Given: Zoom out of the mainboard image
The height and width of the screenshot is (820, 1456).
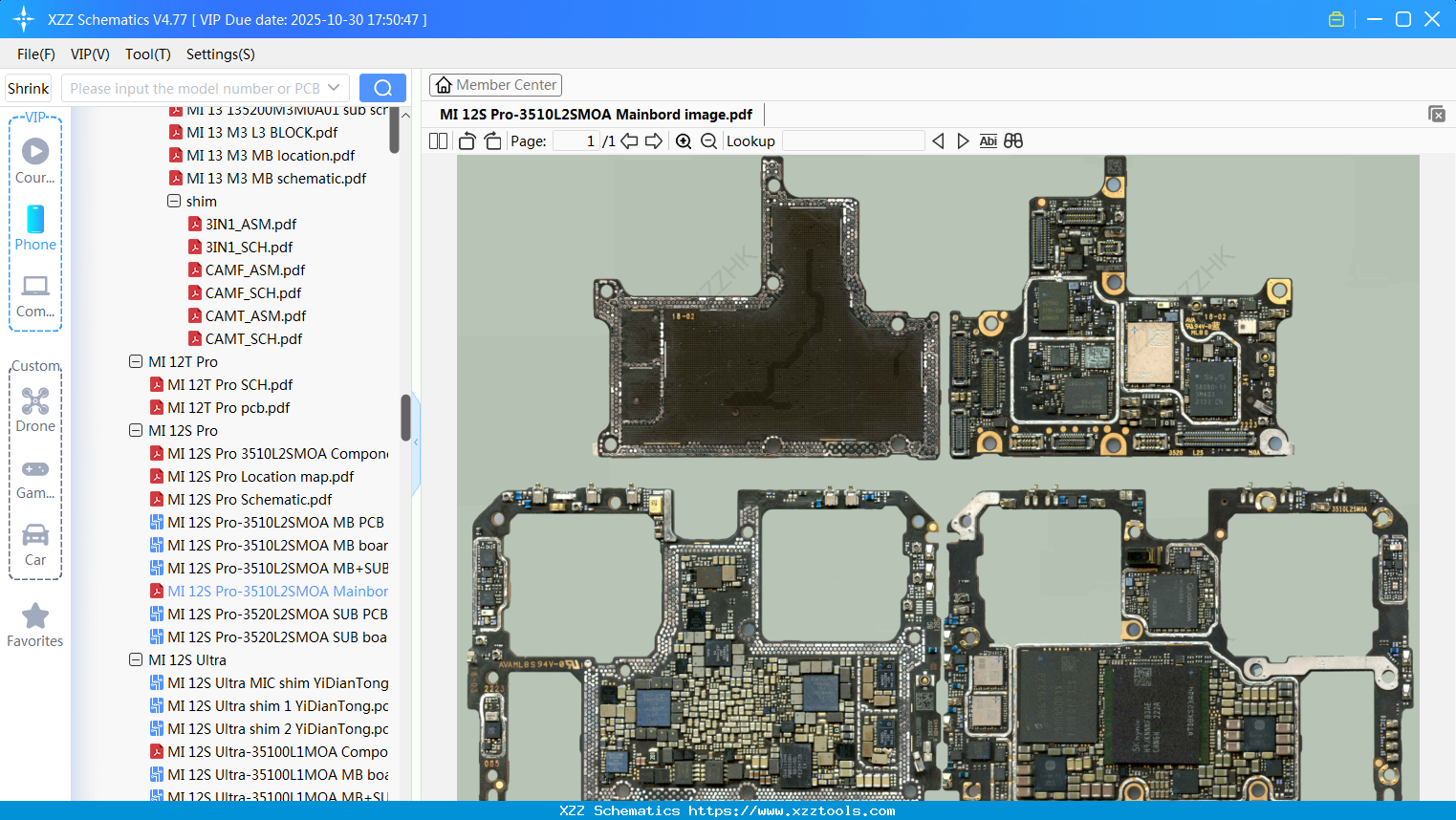Looking at the screenshot, I should pyautogui.click(x=708, y=140).
